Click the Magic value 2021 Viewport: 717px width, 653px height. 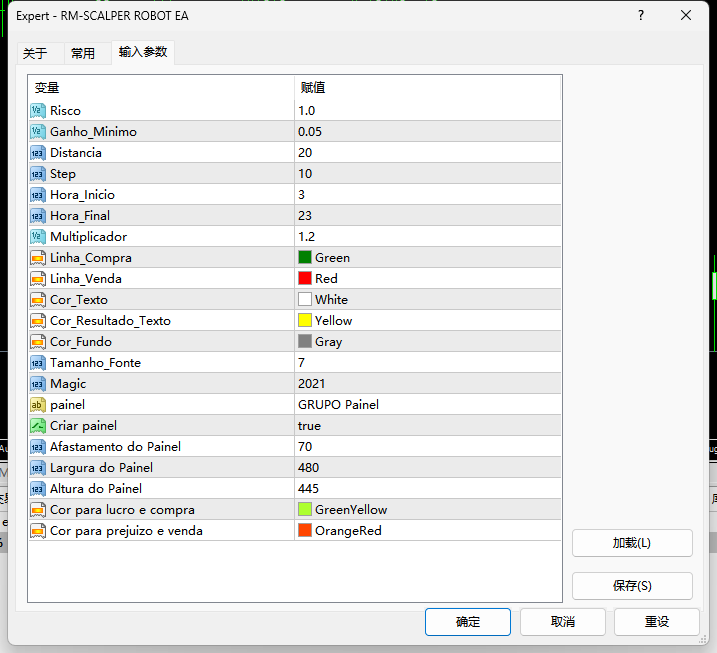pyautogui.click(x=311, y=384)
